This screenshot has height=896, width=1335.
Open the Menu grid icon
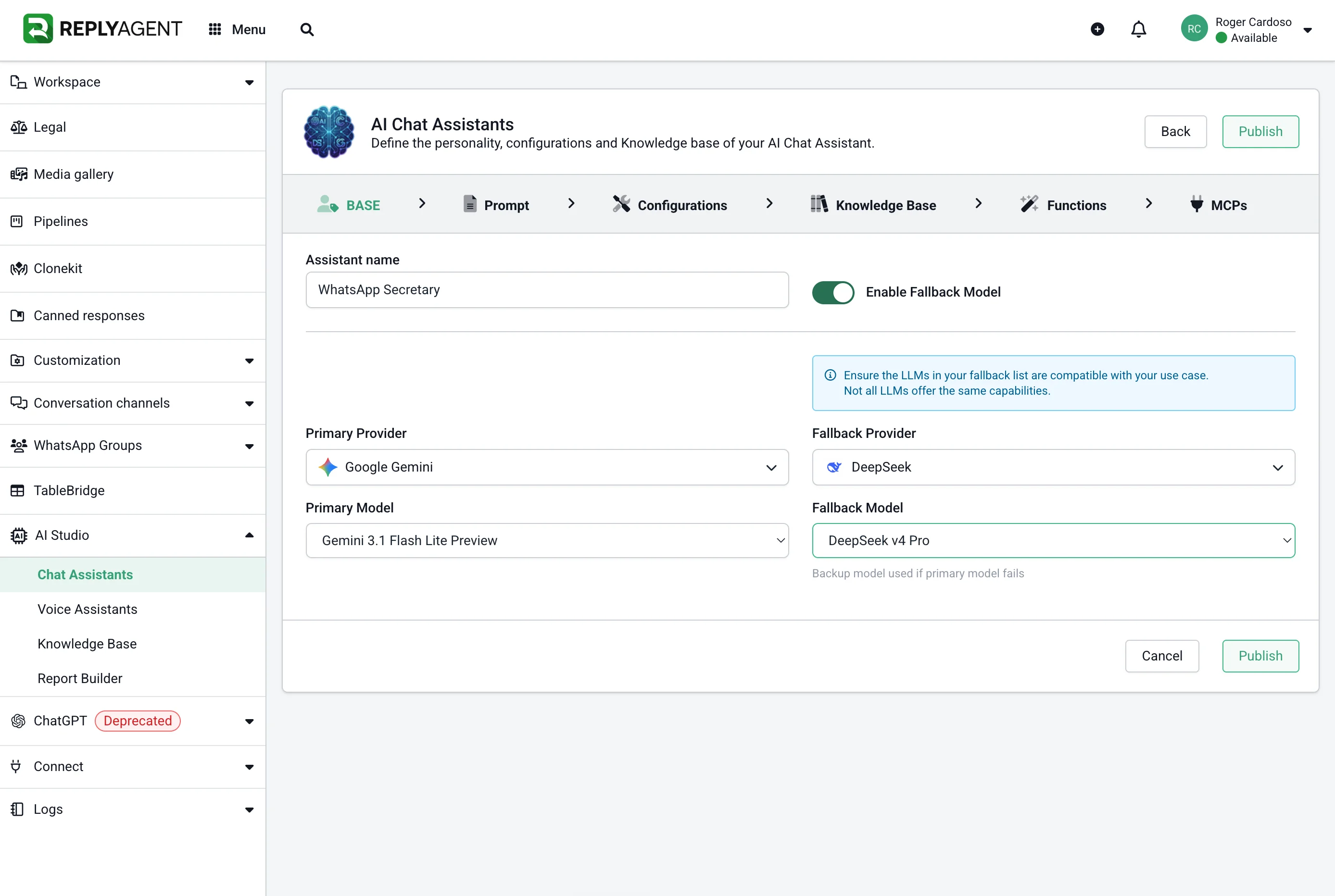point(215,29)
